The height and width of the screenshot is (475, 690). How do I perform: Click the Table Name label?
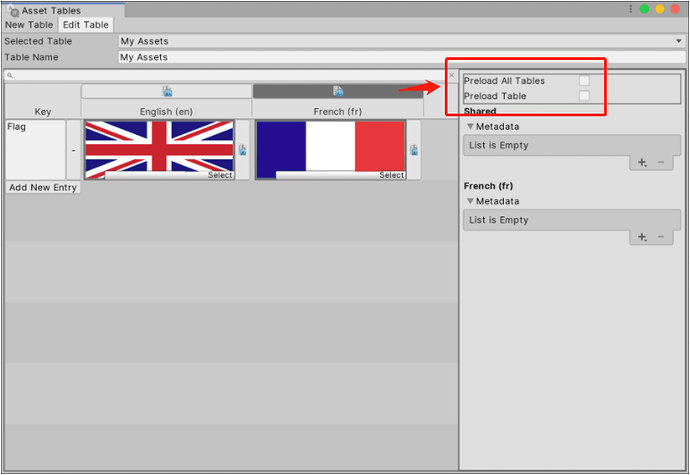pyautogui.click(x=31, y=57)
